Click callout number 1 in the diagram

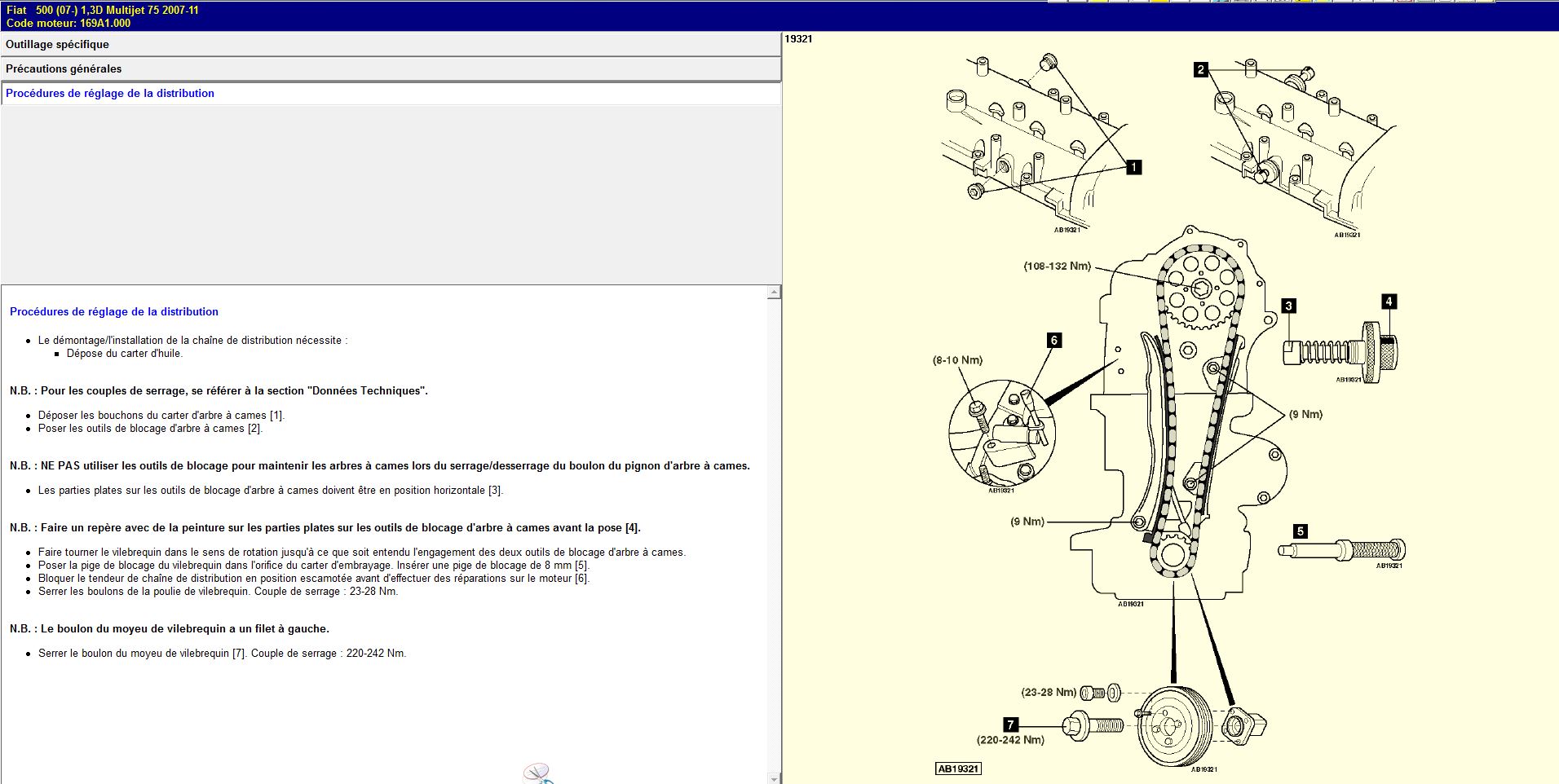[x=1133, y=167]
